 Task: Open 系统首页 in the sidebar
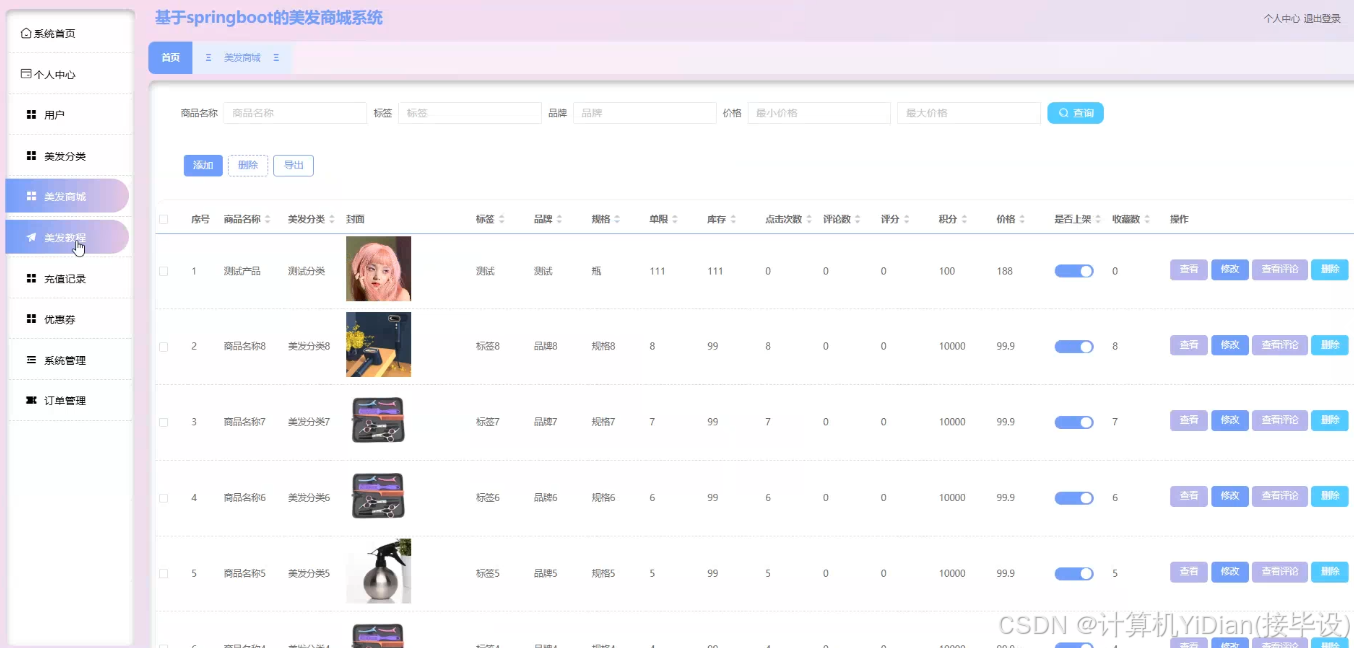[x=70, y=33]
